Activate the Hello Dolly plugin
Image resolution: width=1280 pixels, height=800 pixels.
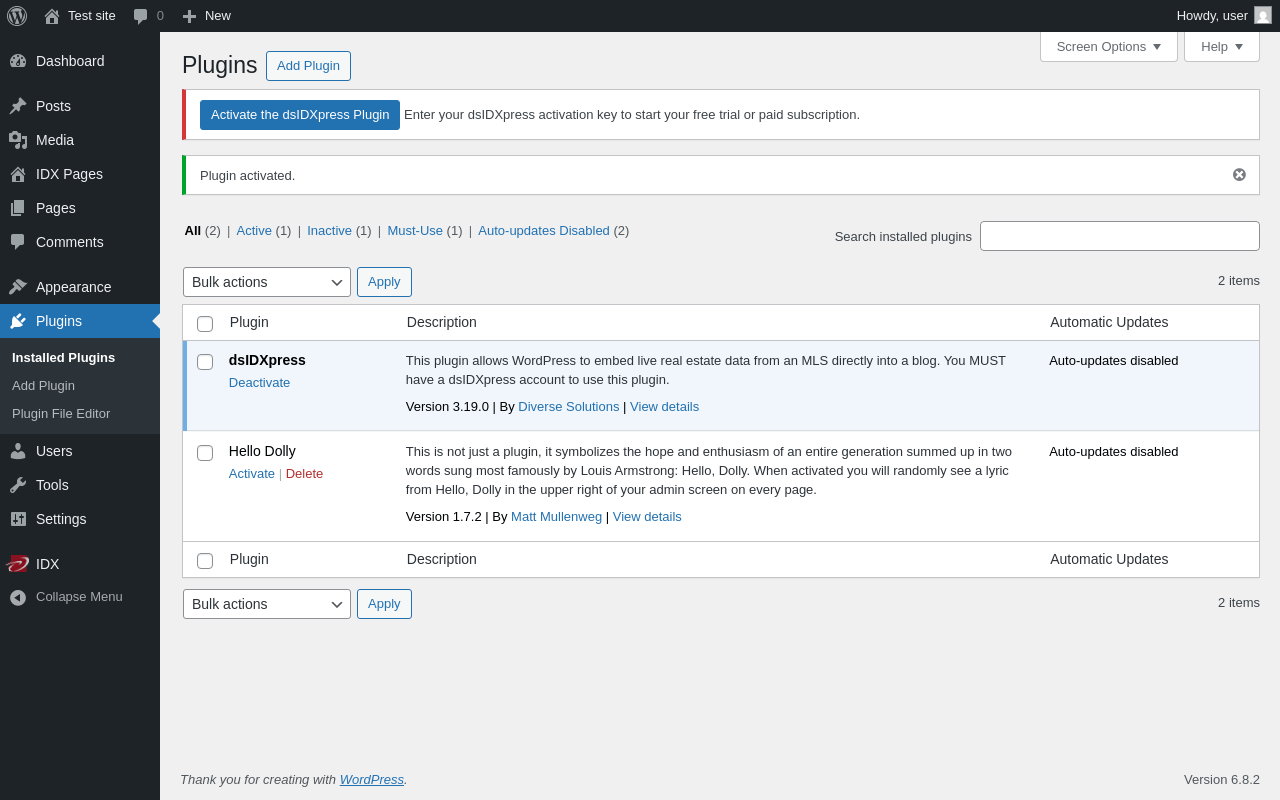(x=252, y=473)
